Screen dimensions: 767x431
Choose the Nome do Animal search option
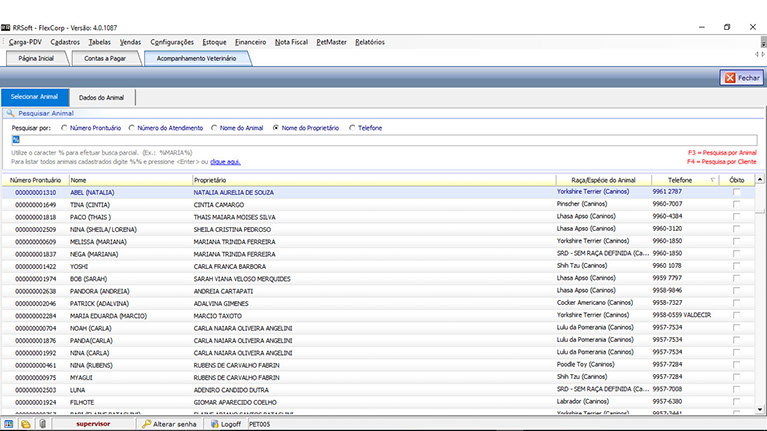pyautogui.click(x=214, y=128)
